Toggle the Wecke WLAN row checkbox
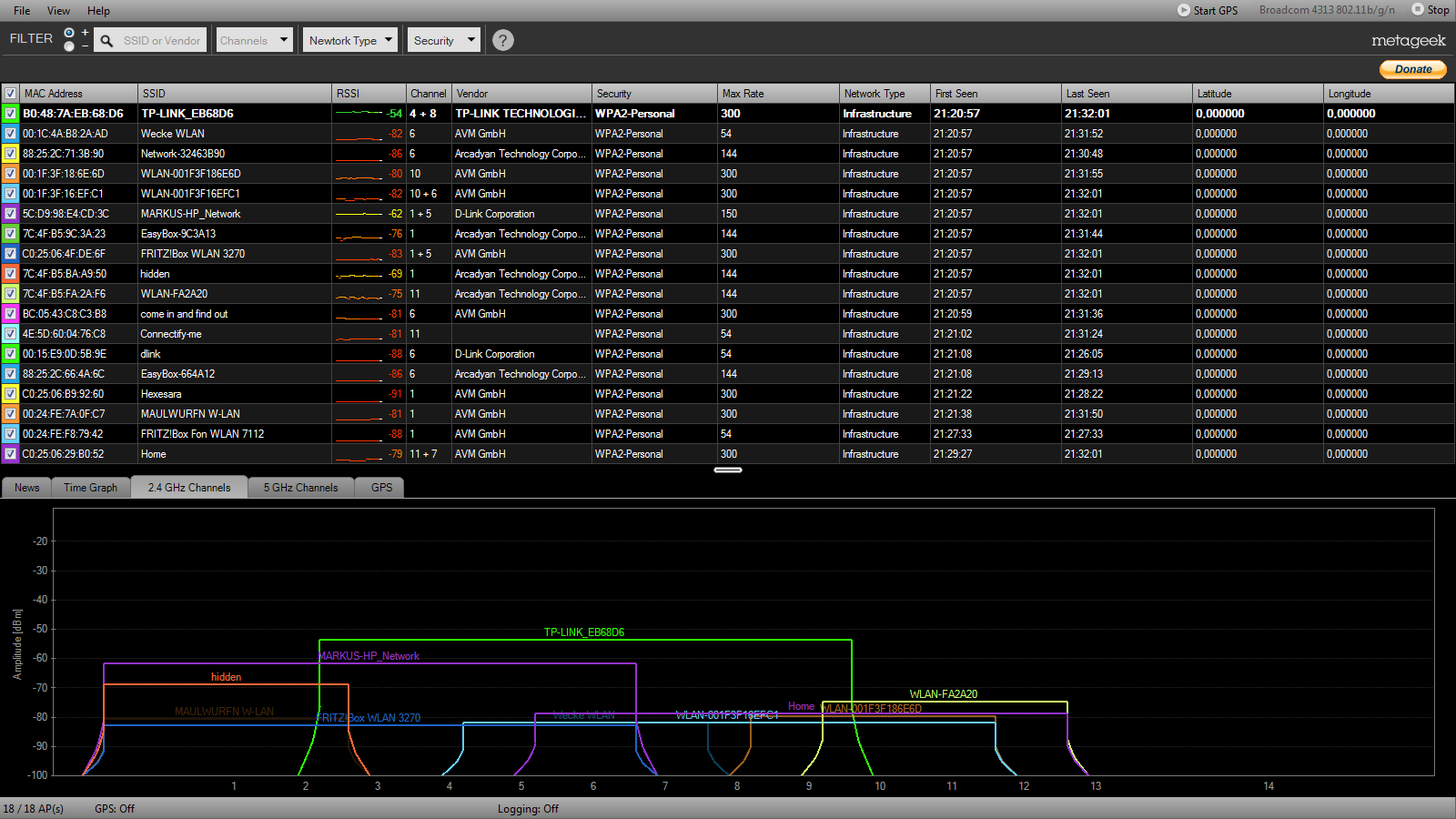1456x819 pixels. tap(10, 134)
